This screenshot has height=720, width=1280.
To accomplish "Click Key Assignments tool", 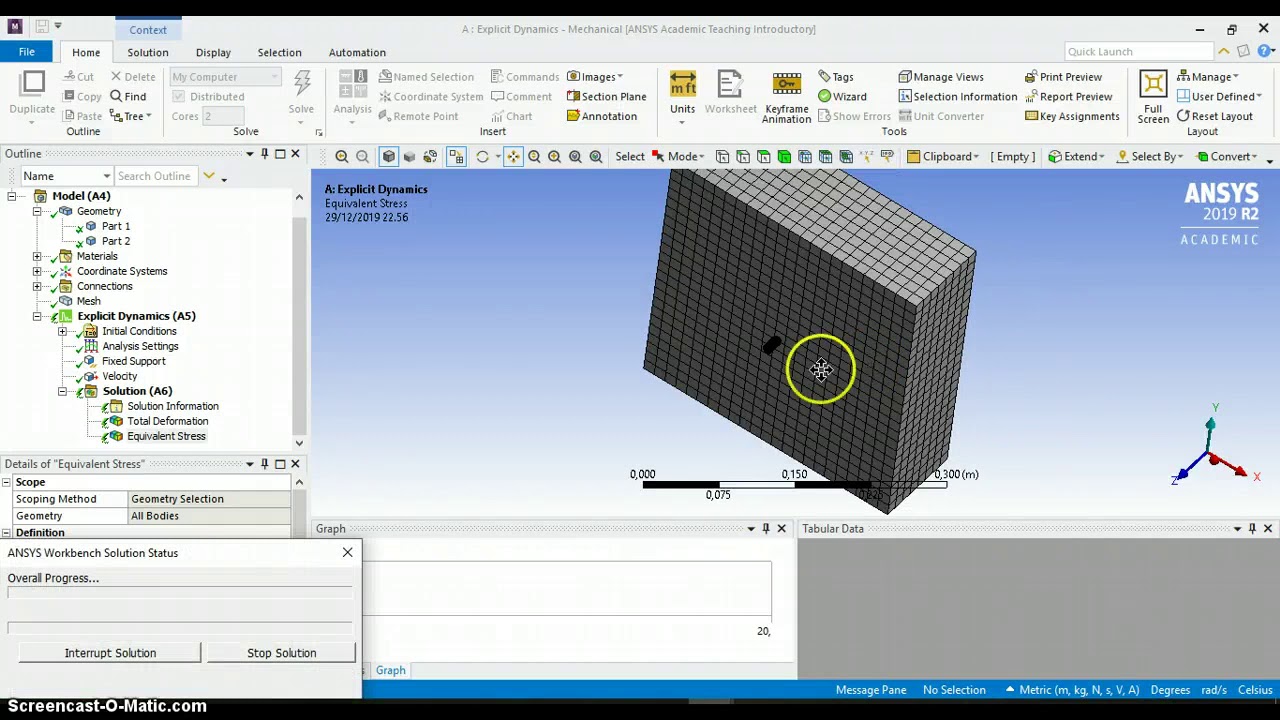I will tap(1072, 116).
